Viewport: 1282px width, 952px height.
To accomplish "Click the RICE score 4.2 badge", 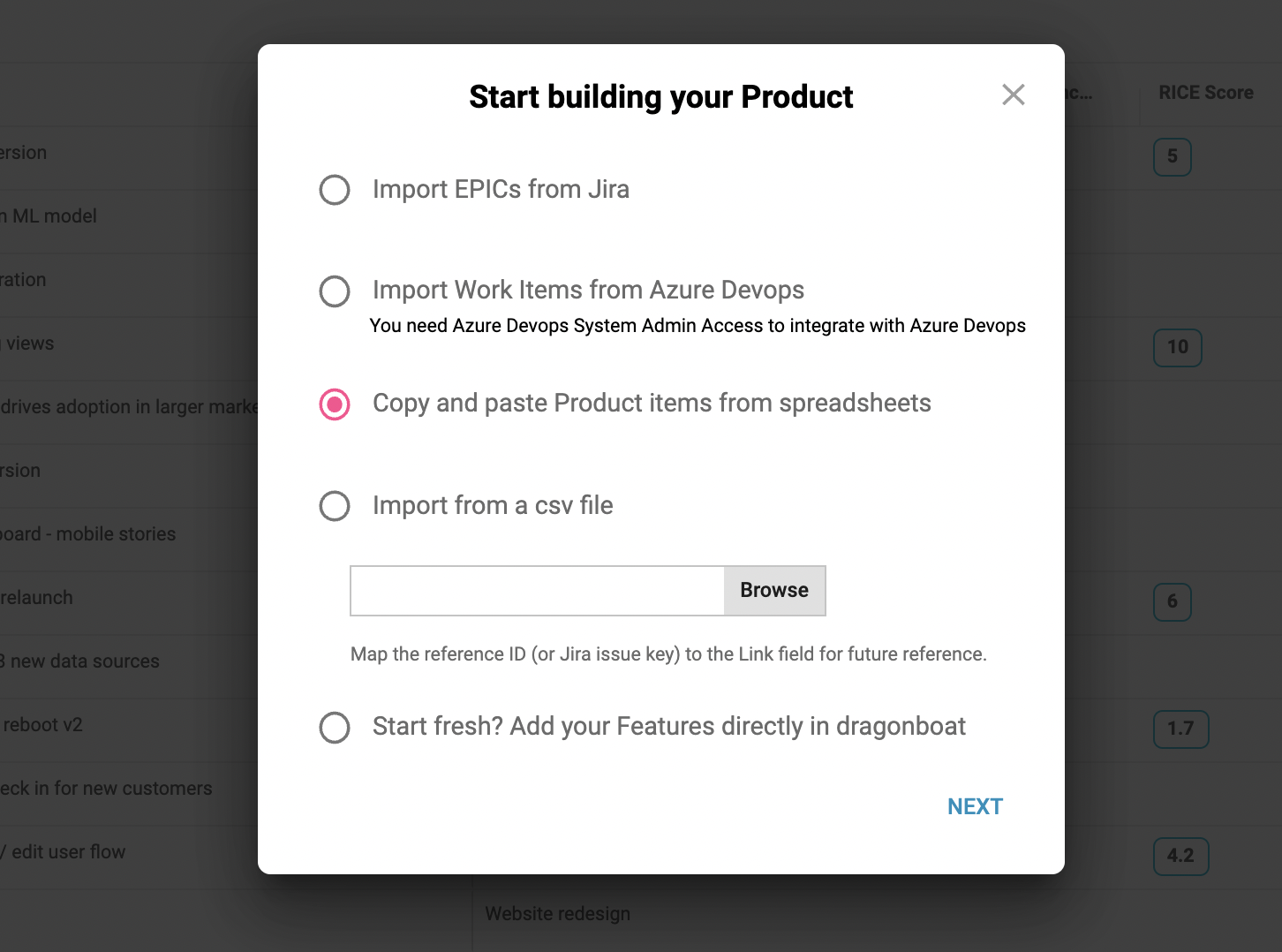I will (x=1180, y=856).
